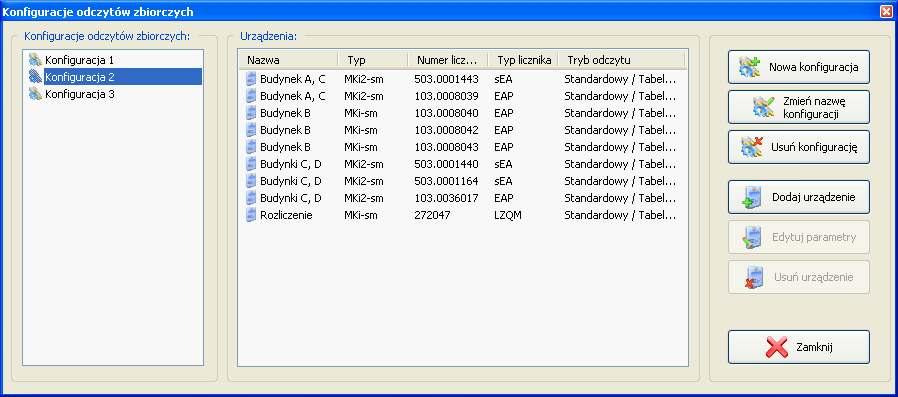Click meter number 103.0008042
The image size is (898, 397).
pyautogui.click(x=446, y=130)
